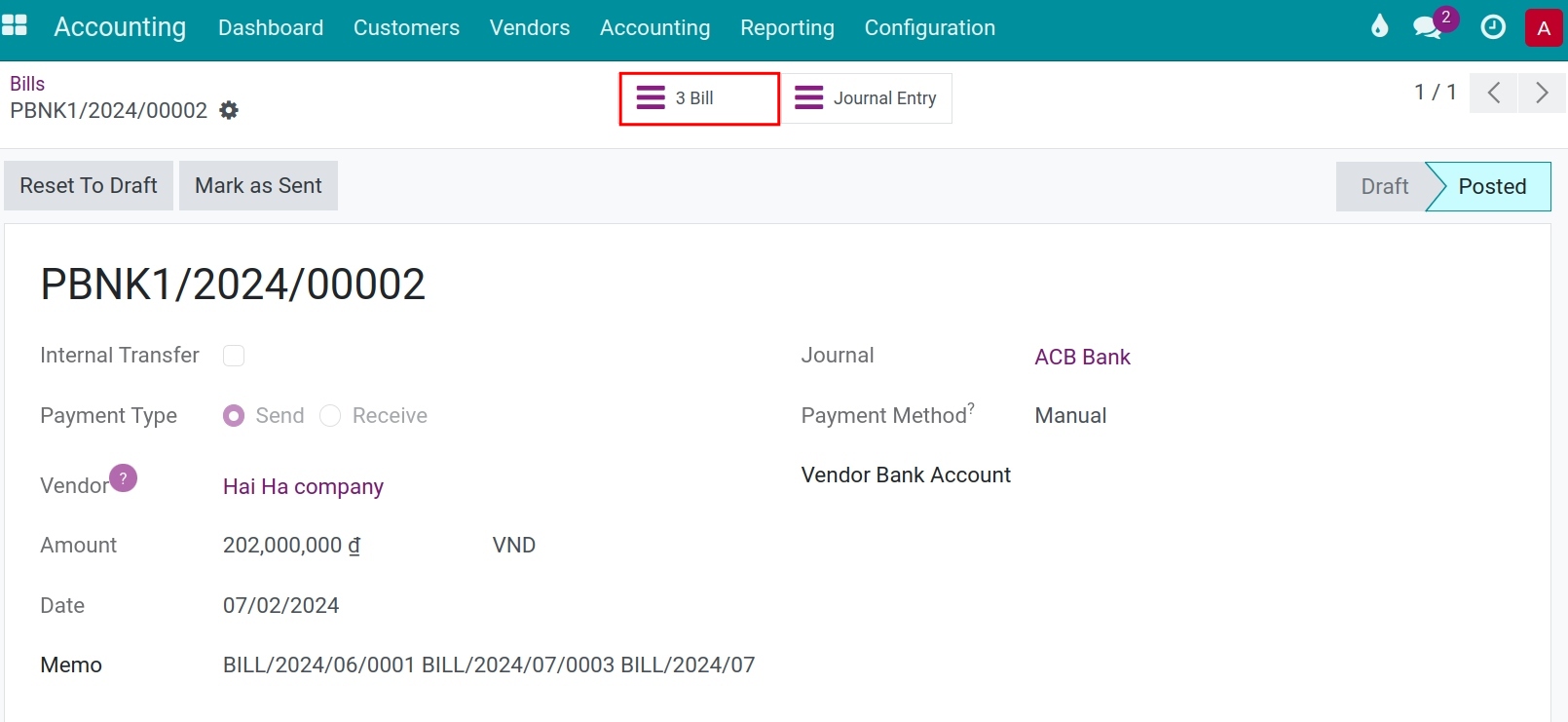This screenshot has height=722, width=1568.
Task: Click the Draft status stage
Action: pos(1384,186)
